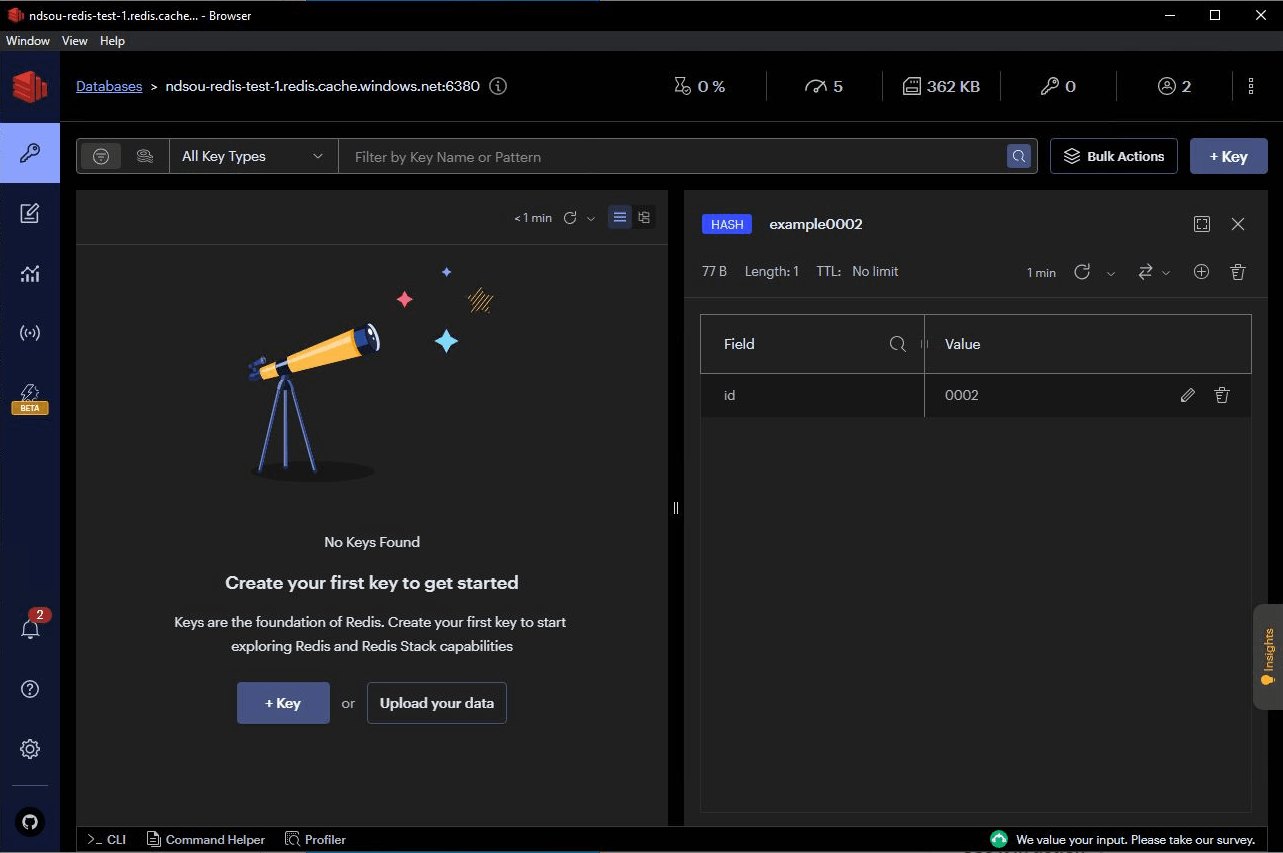Open full screen view of key details
This screenshot has width=1283, height=853.
1202,224
